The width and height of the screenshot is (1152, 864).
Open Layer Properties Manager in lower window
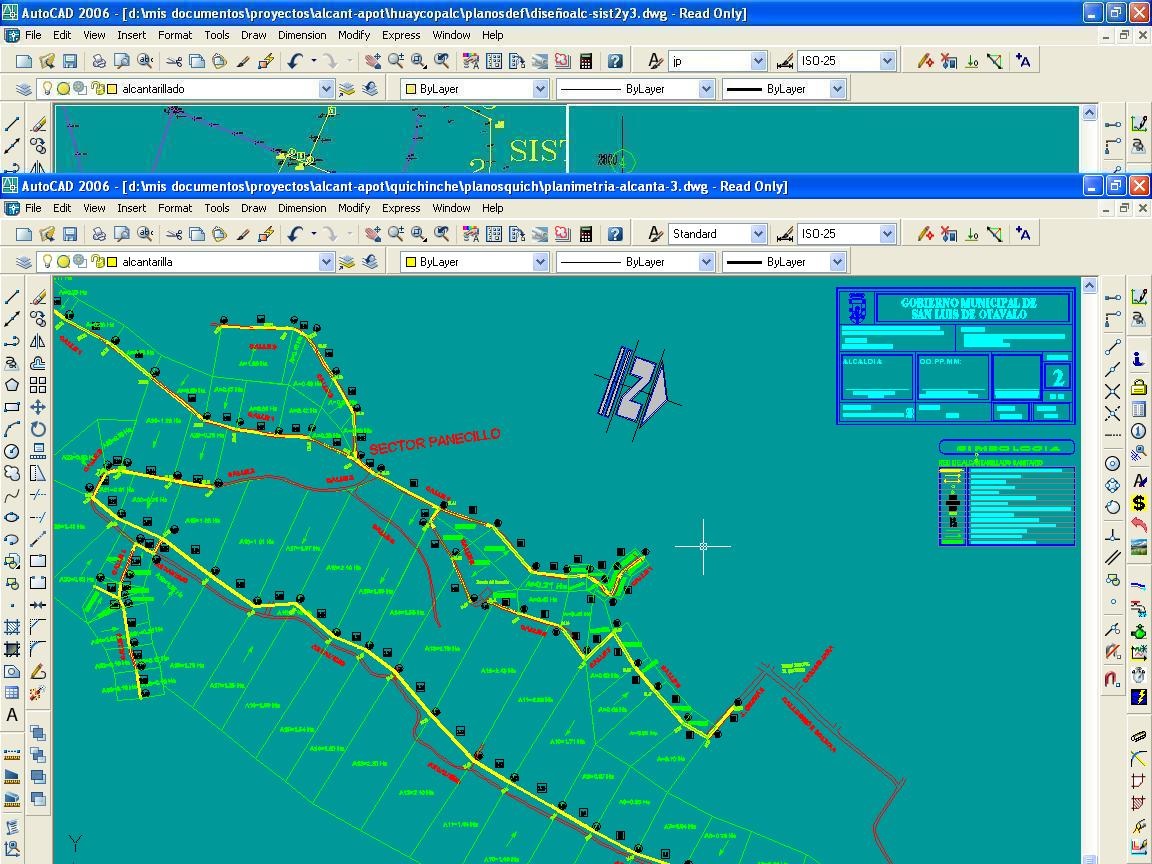click(x=25, y=262)
